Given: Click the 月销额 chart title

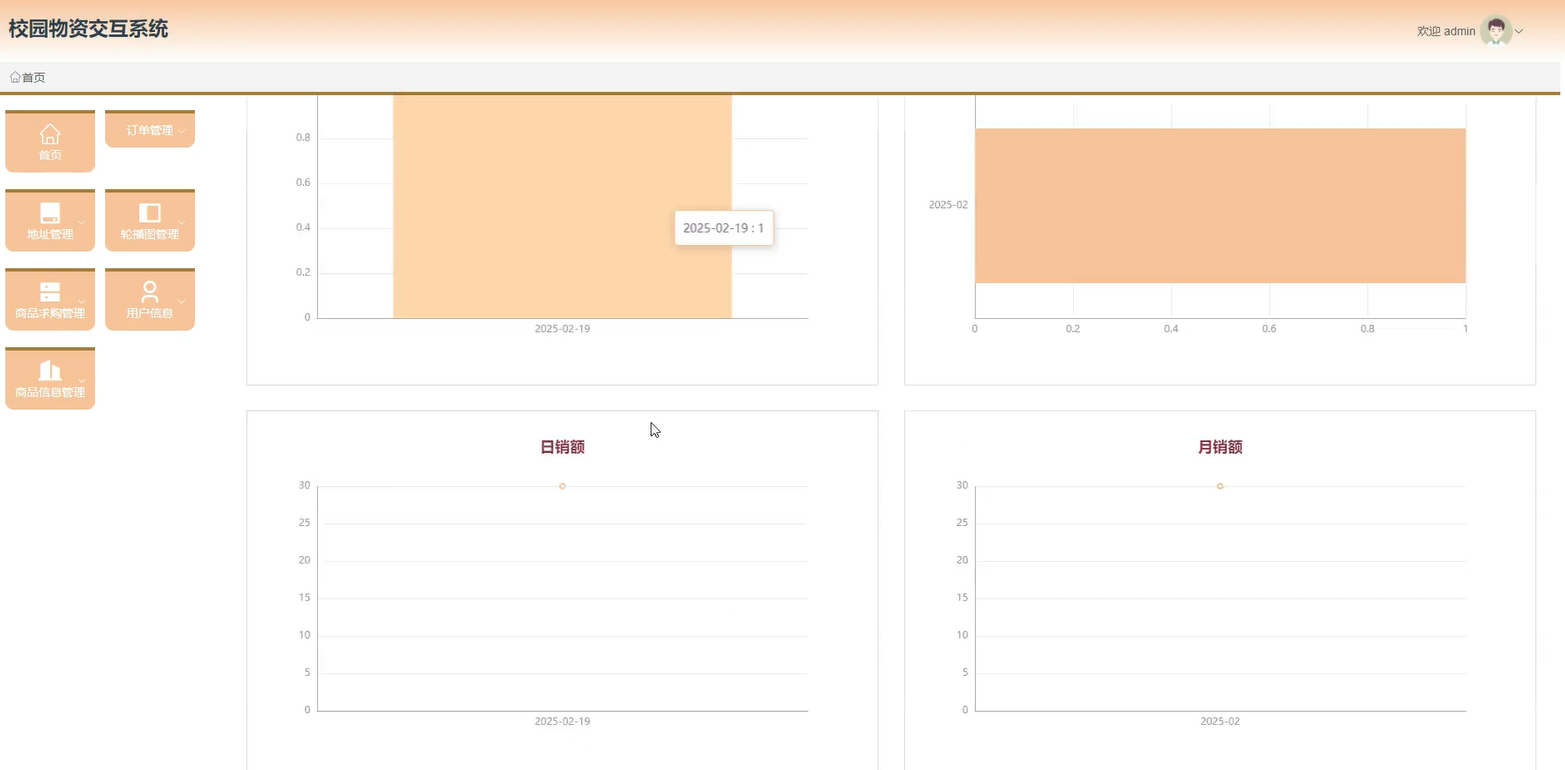Looking at the screenshot, I should tap(1220, 447).
